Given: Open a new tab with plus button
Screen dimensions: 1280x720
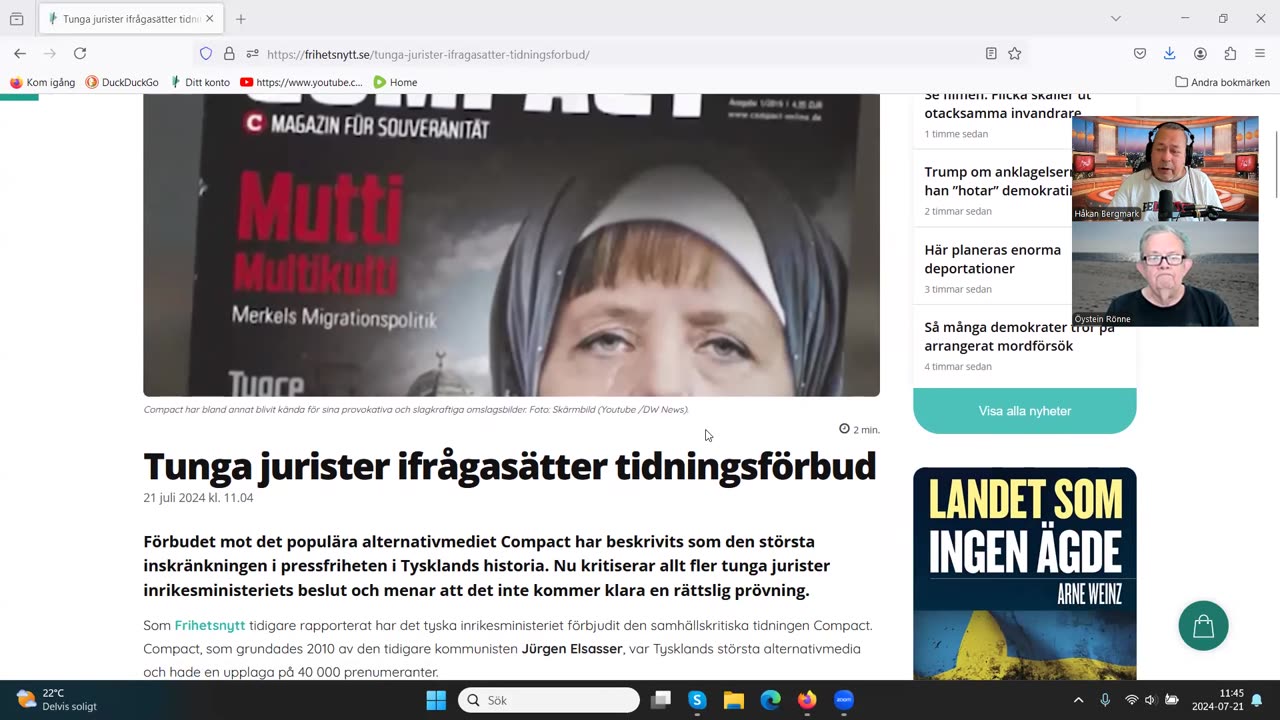Looking at the screenshot, I should [x=241, y=19].
